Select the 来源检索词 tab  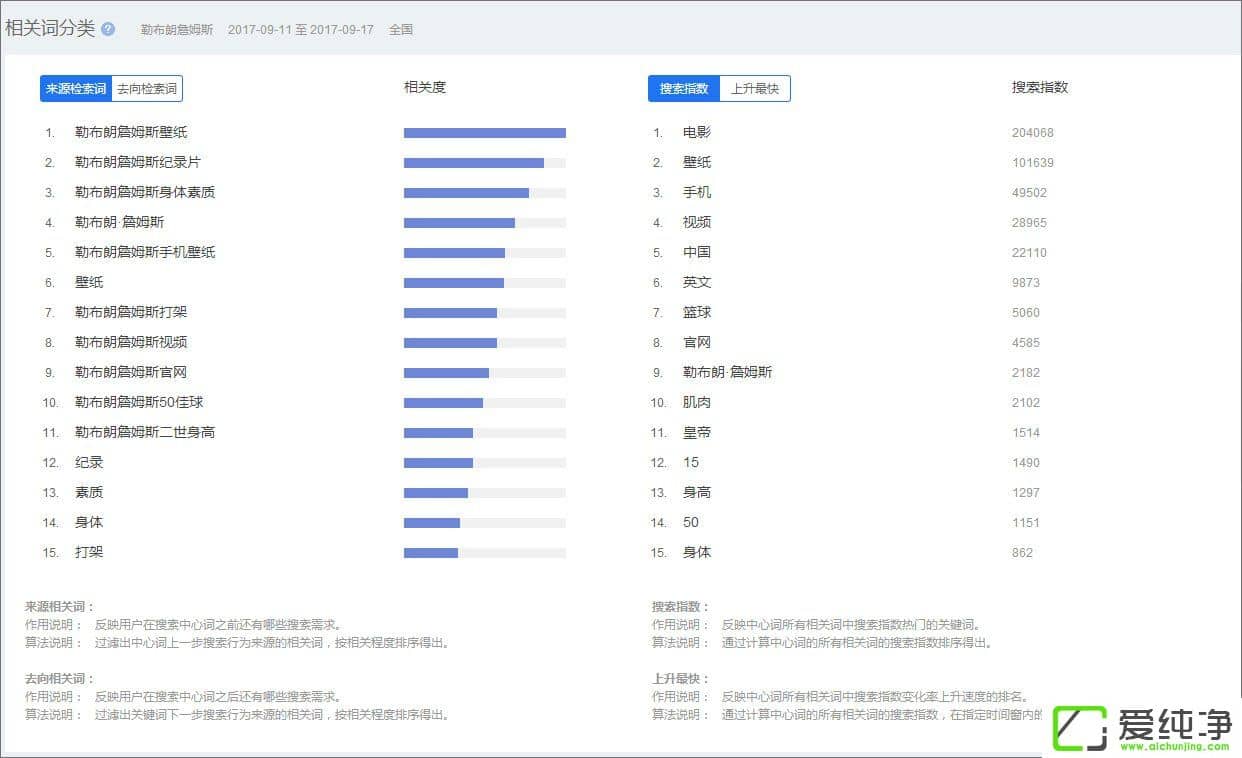tap(76, 89)
